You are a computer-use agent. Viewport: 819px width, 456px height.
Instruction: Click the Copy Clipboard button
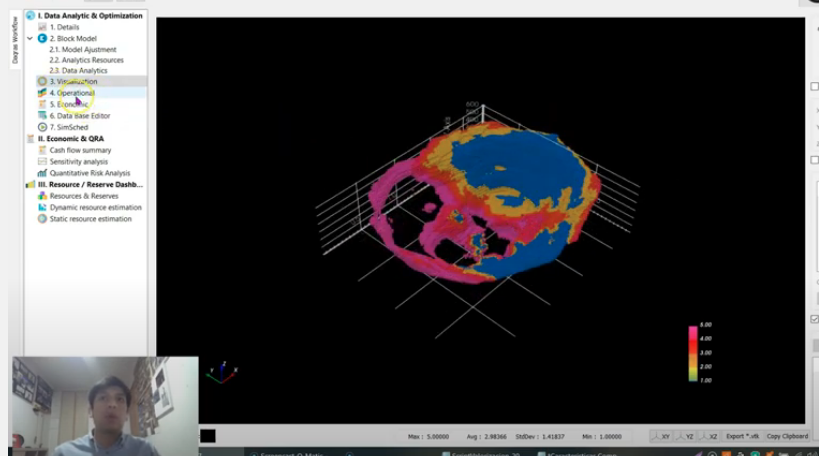[785, 436]
